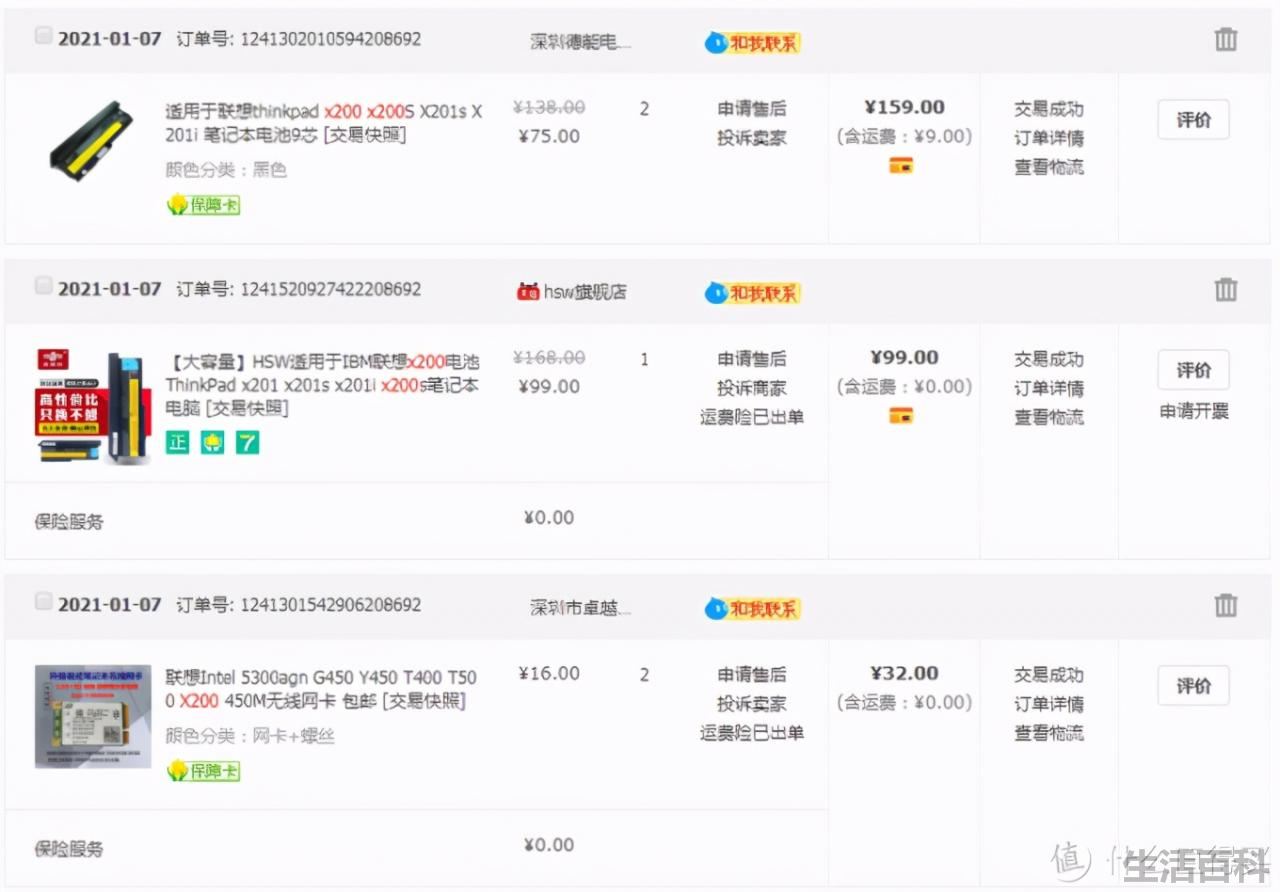Click 订单详情 for the ¥32.00 order
The width and height of the screenshot is (1280, 892).
pyautogui.click(x=1048, y=704)
